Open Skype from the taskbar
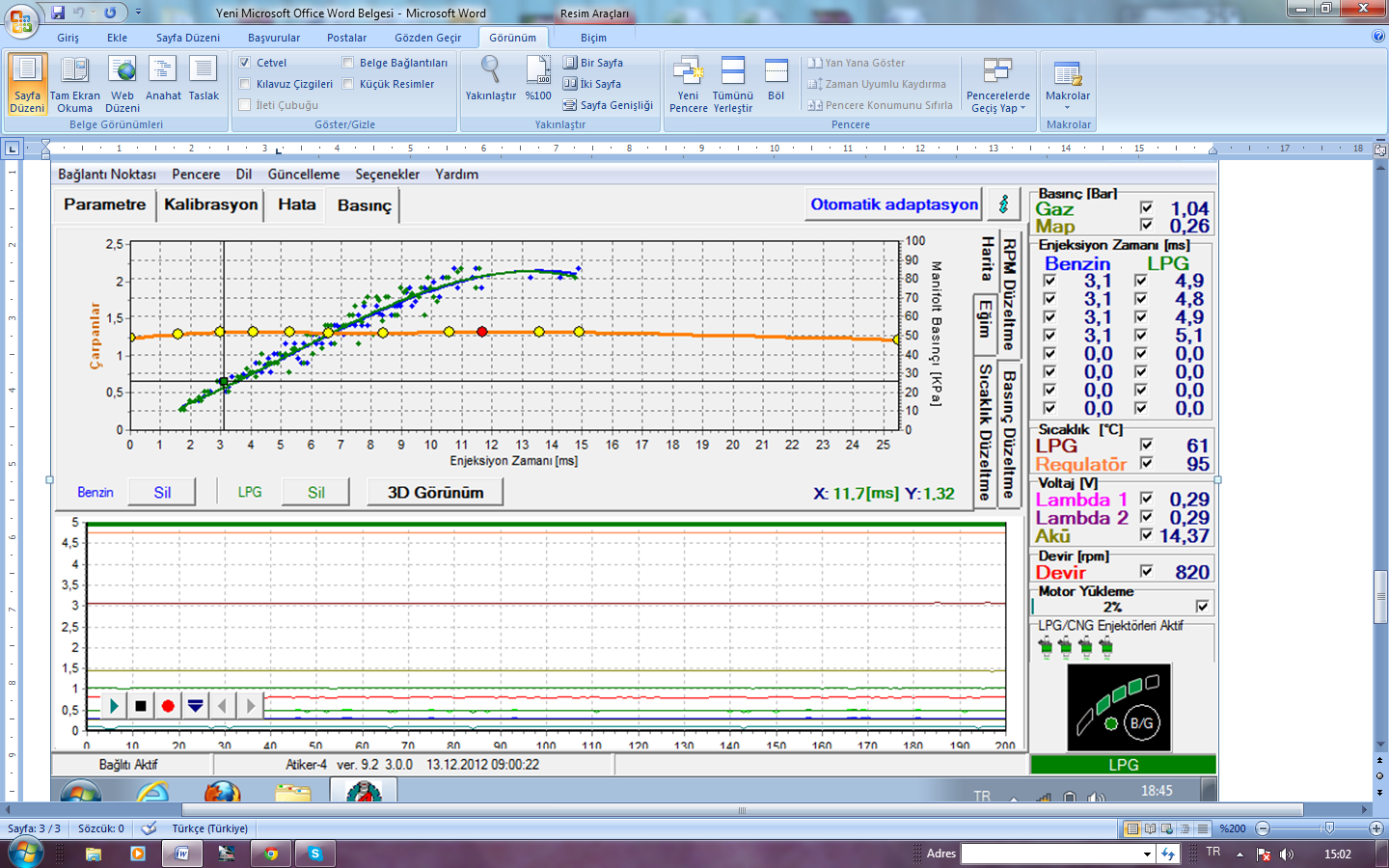This screenshot has width=1389, height=868. point(314,854)
